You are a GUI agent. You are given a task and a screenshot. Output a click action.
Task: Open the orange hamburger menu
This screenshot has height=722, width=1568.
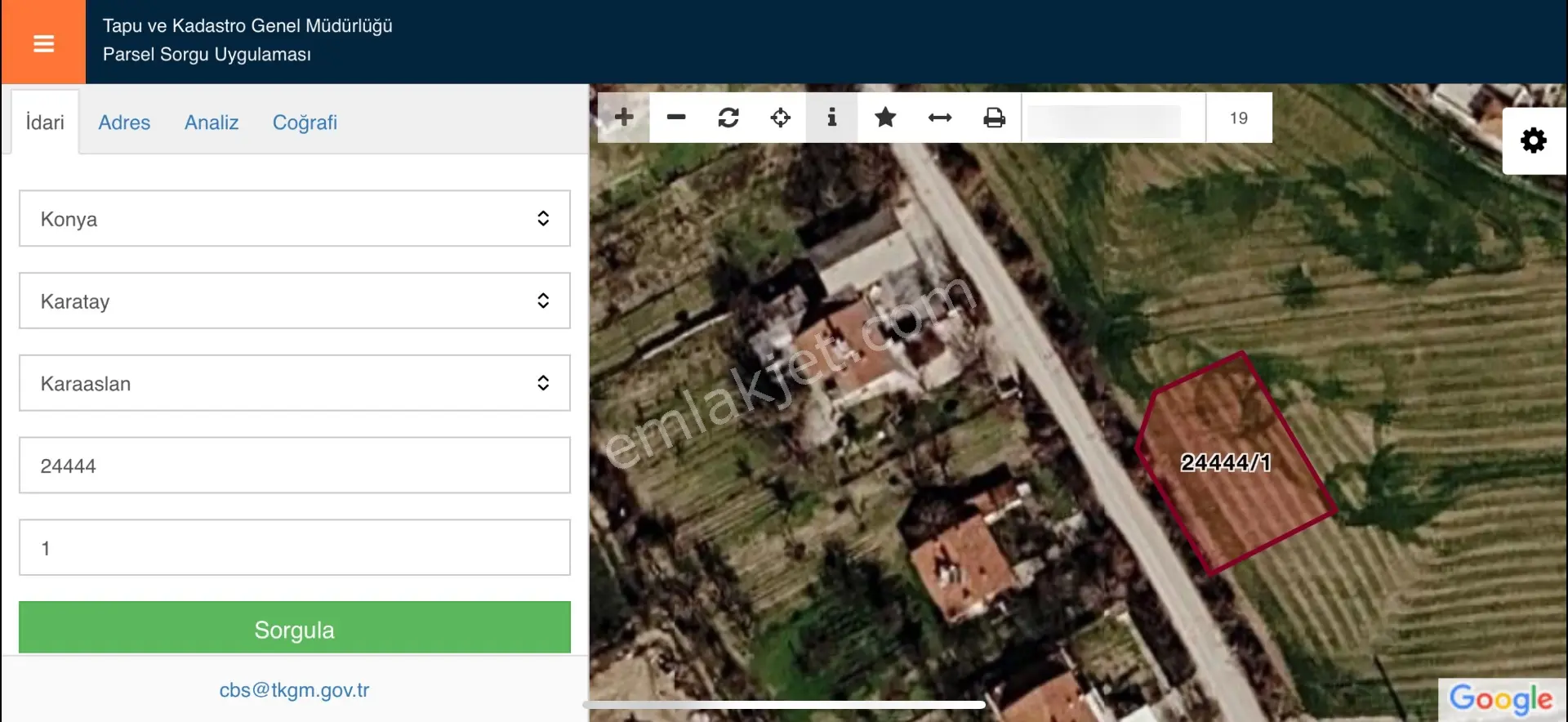click(x=43, y=42)
